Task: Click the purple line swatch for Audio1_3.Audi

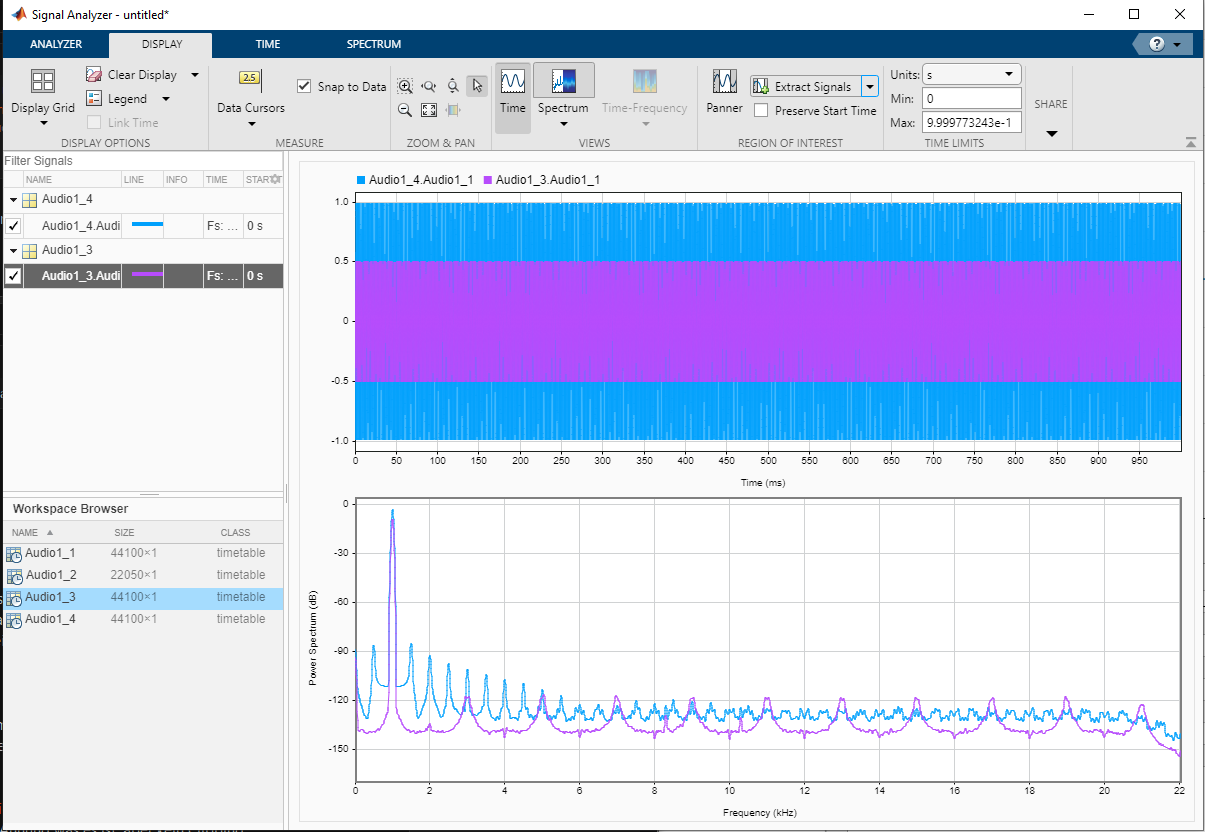Action: (147, 276)
